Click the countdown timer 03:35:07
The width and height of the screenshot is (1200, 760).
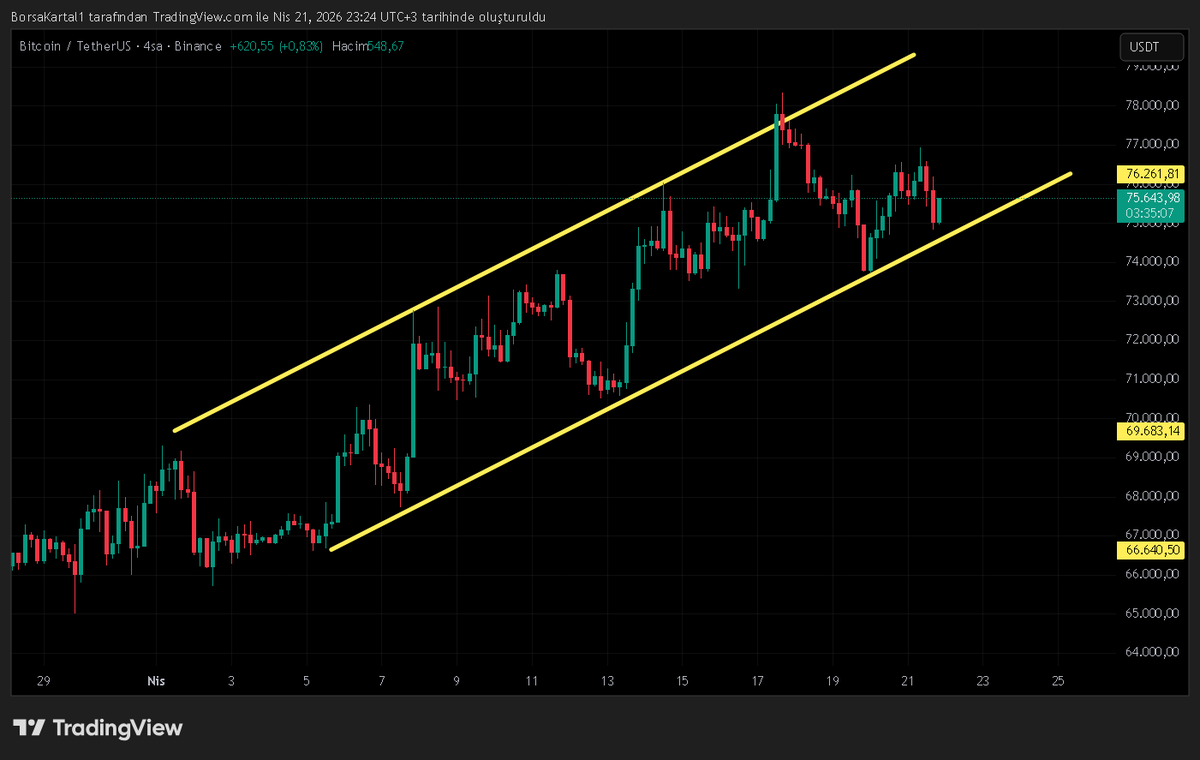1149,214
